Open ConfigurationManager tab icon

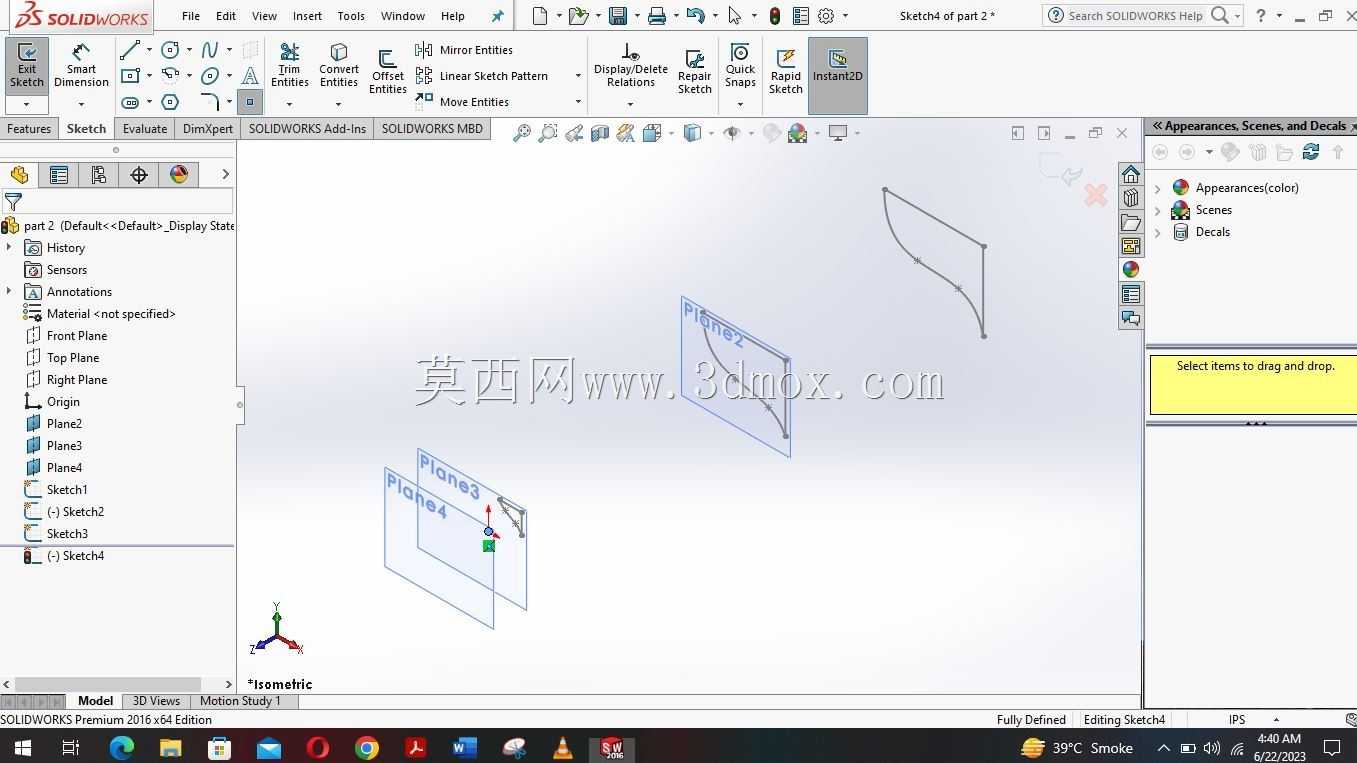pyautogui.click(x=99, y=175)
